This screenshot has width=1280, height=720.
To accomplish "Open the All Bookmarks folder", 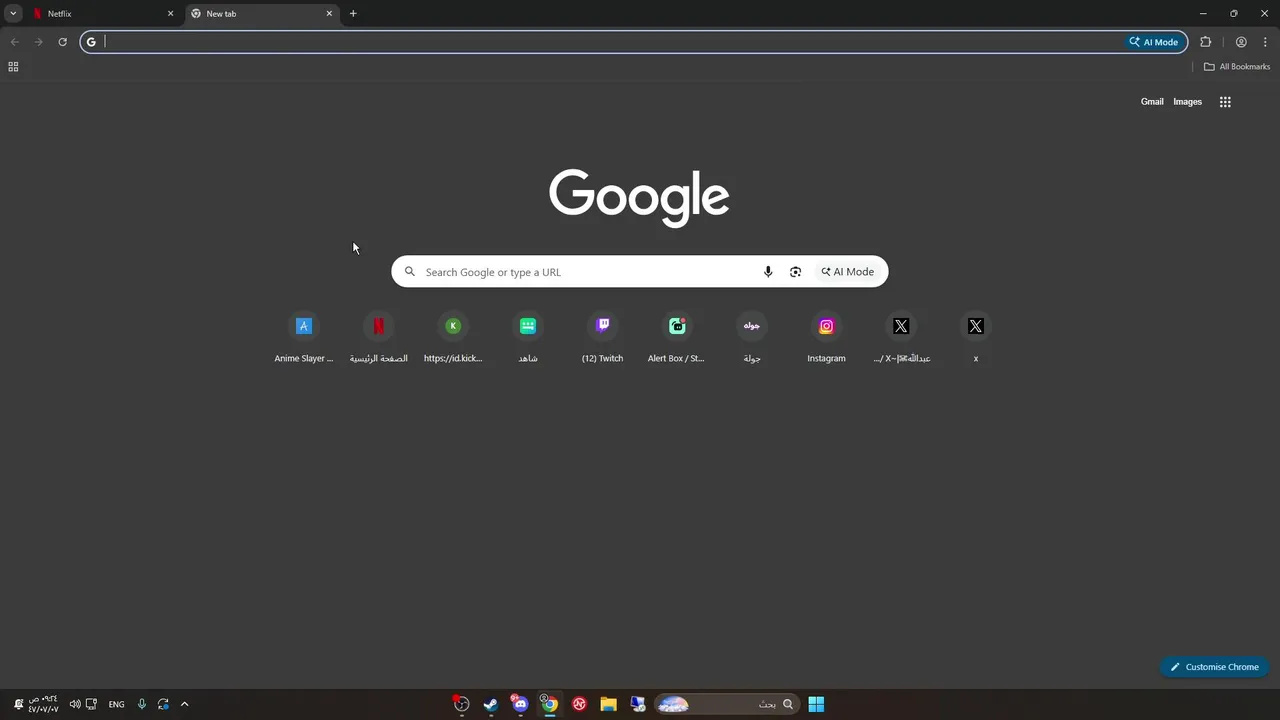I will tap(1237, 67).
